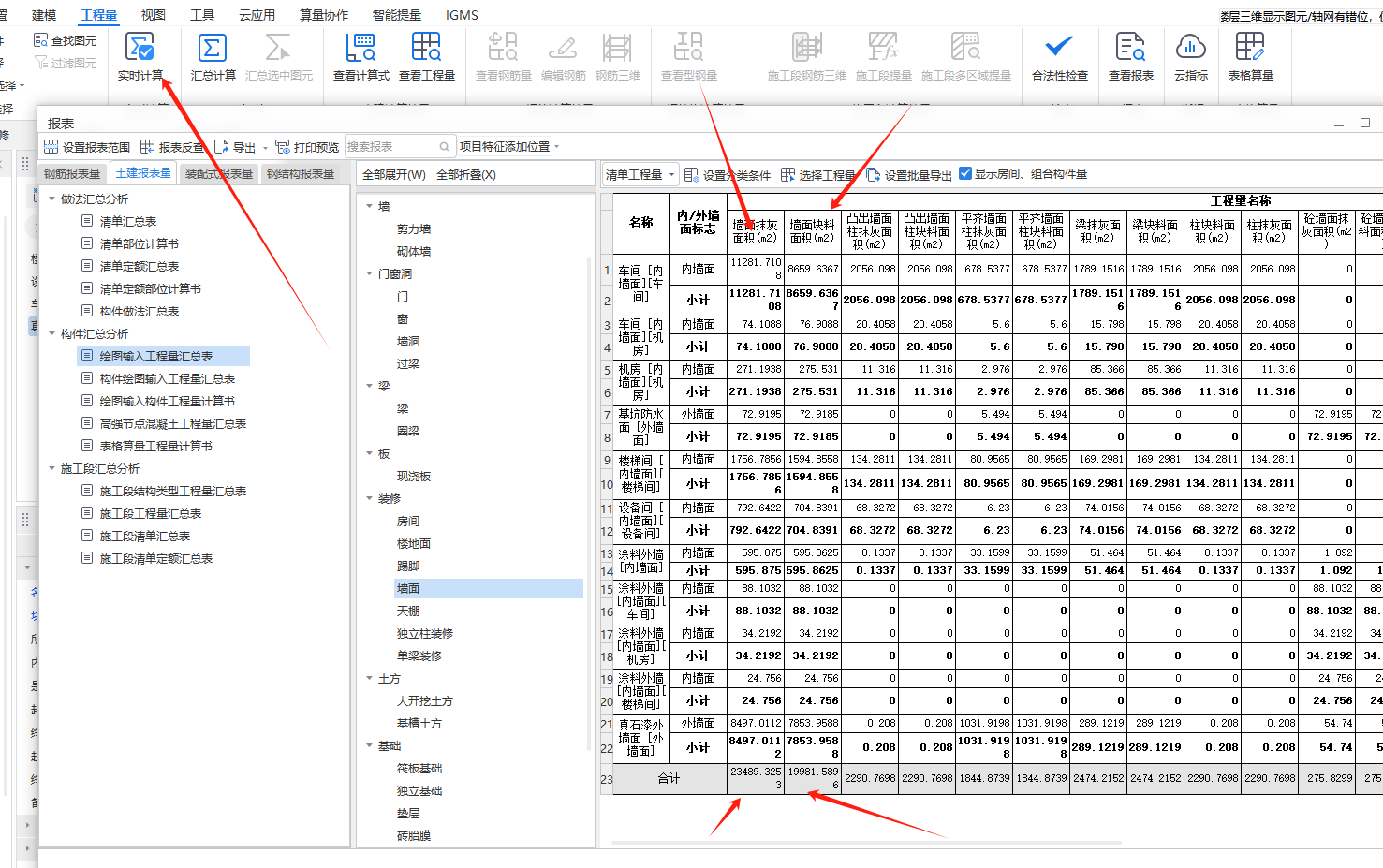This screenshot has height=868, width=1383.
Task: Click 选择工程量 button
Action: pos(817,175)
